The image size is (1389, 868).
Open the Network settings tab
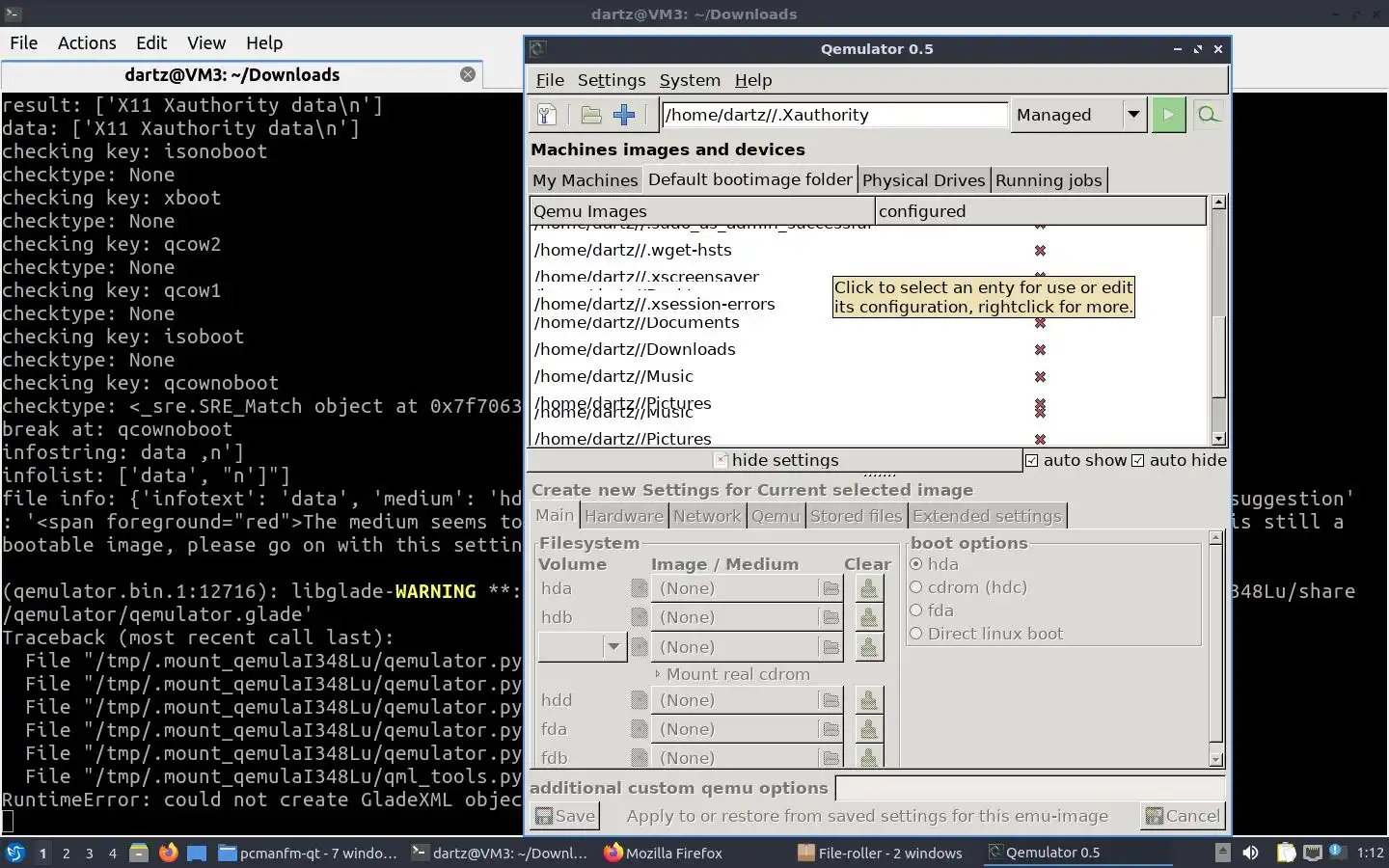[x=707, y=516]
